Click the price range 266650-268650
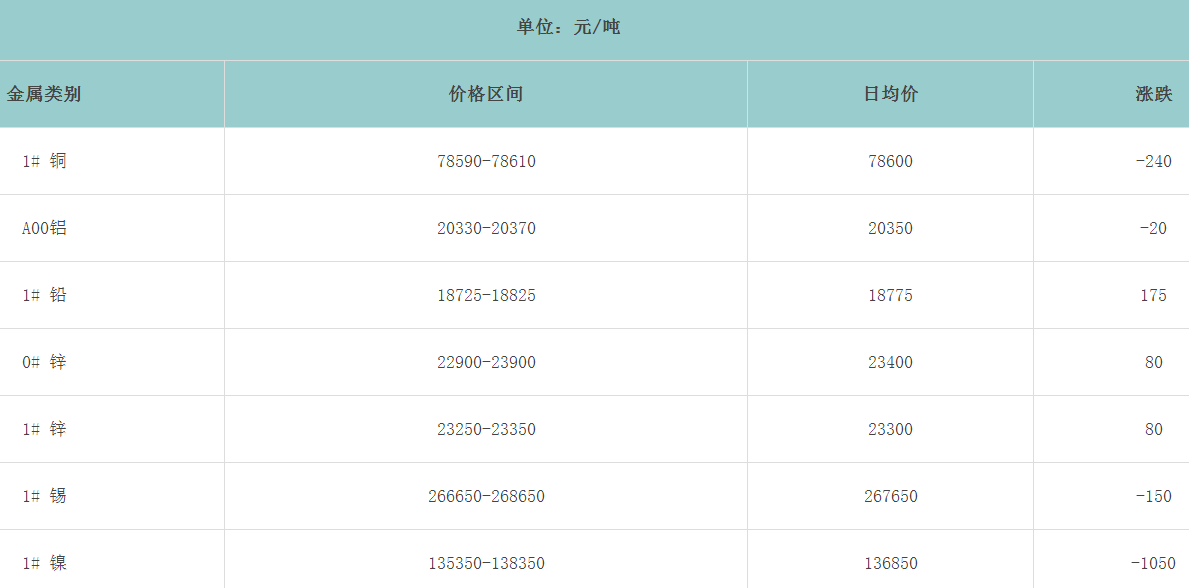Screen dimensions: 1189x588 (x=486, y=496)
